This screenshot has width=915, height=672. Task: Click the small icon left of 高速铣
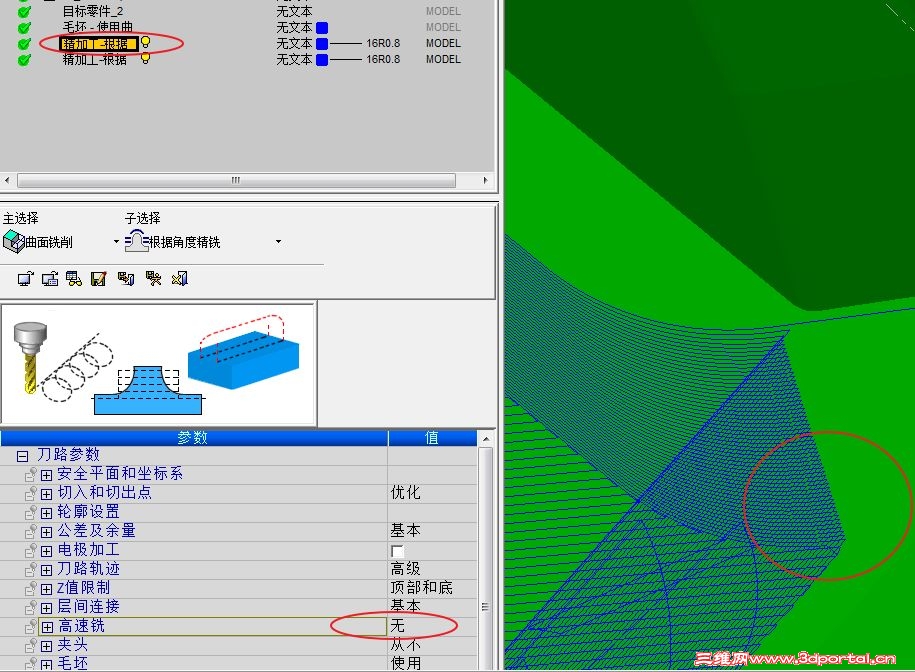pos(31,626)
